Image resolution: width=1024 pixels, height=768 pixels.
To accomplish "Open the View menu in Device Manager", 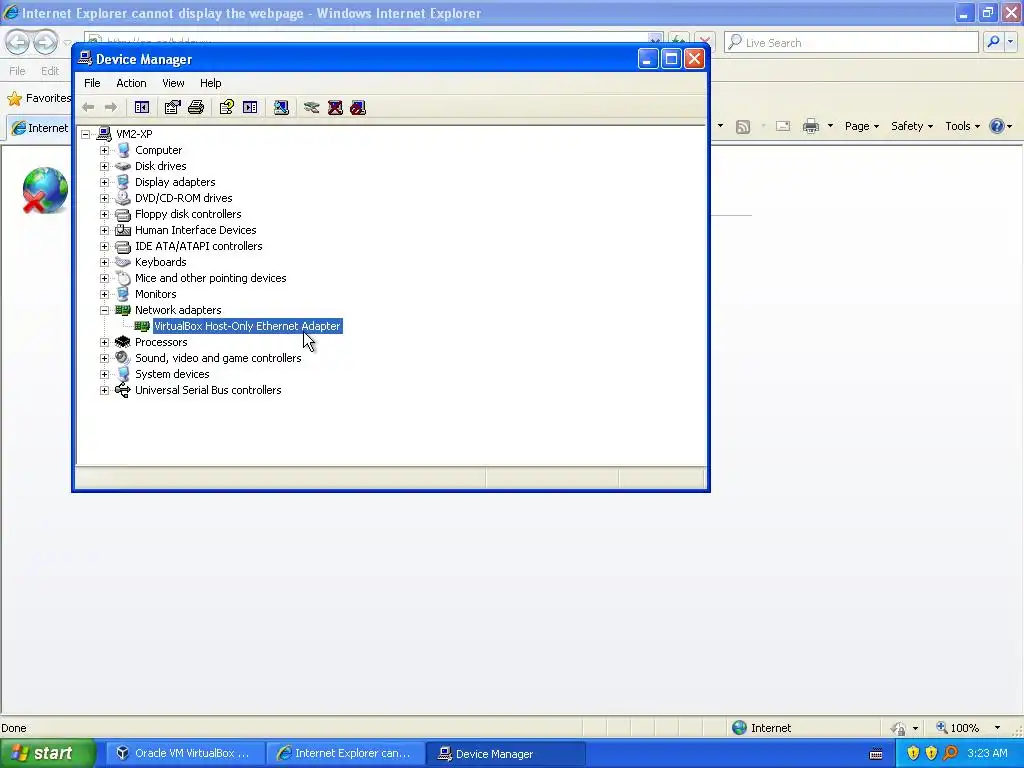I will (x=173, y=83).
